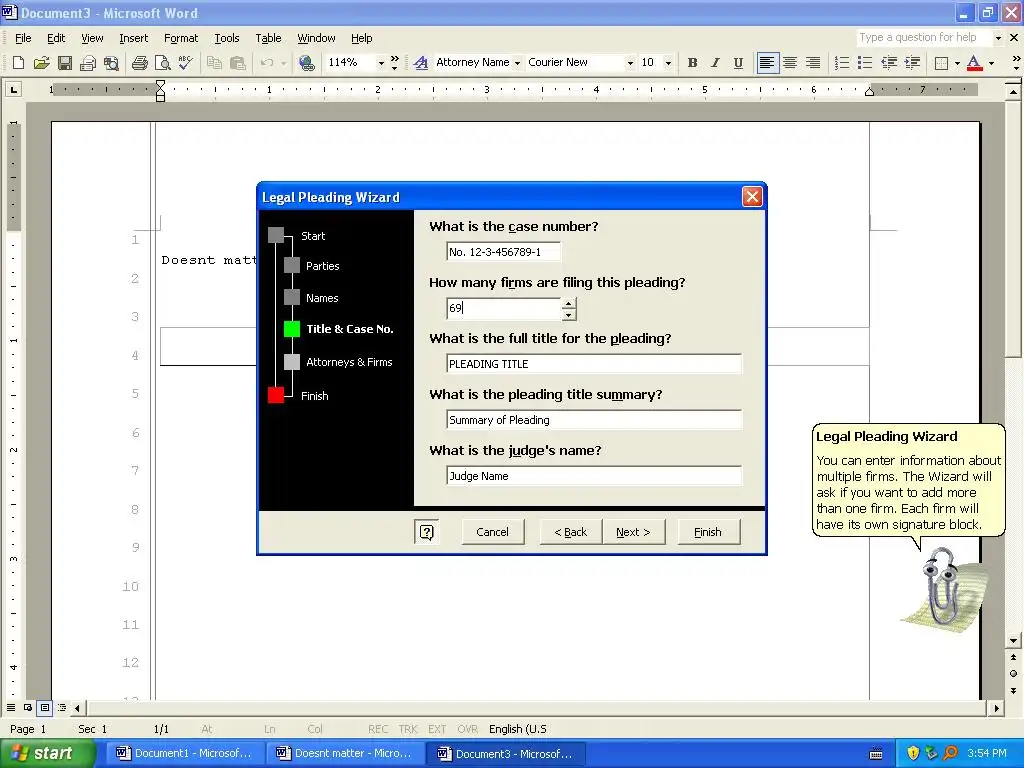
Task: Switch to Print Layout view icon
Action: pos(44,707)
